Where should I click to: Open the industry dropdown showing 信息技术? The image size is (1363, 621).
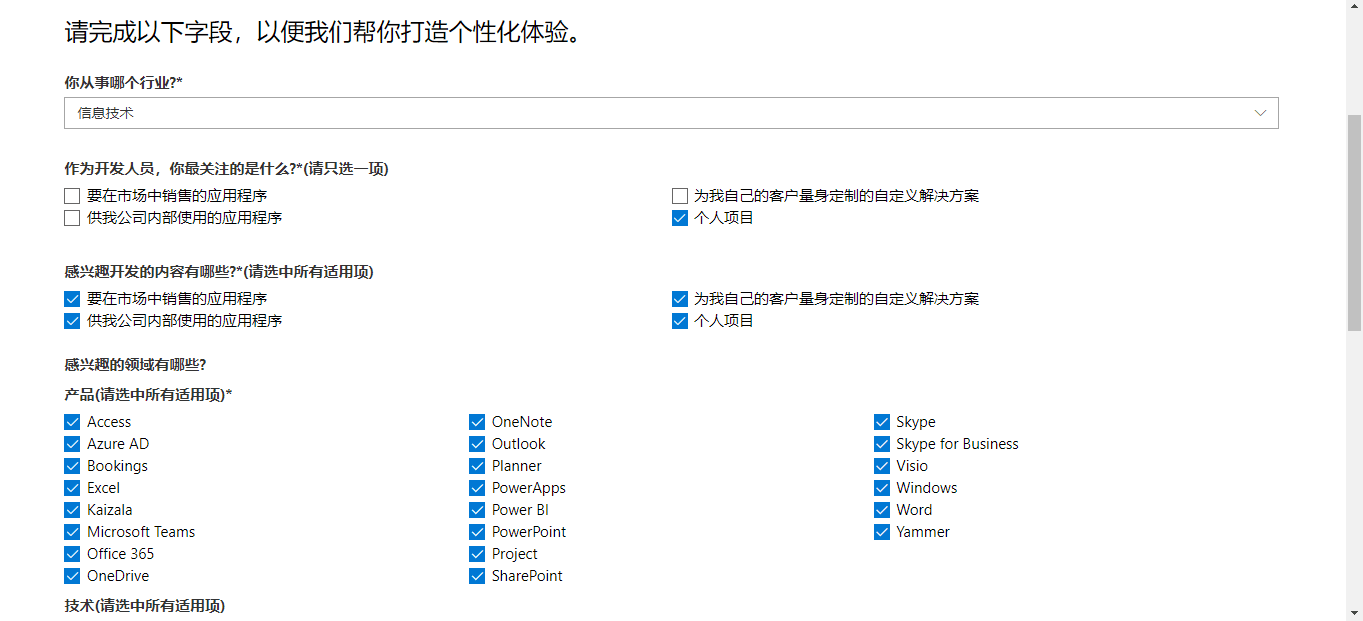[671, 113]
